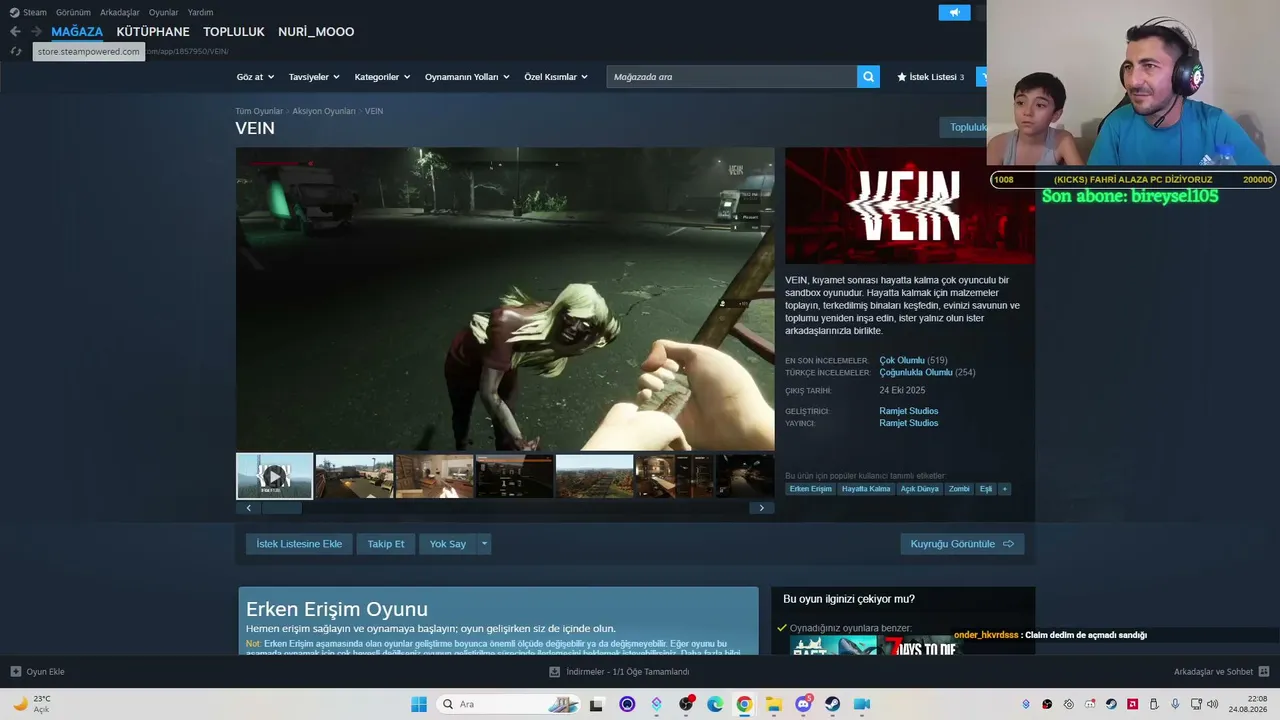Screen dimensions: 1280x720
Task: Switch to the KÜTÜPHANE tab
Action: coord(153,32)
